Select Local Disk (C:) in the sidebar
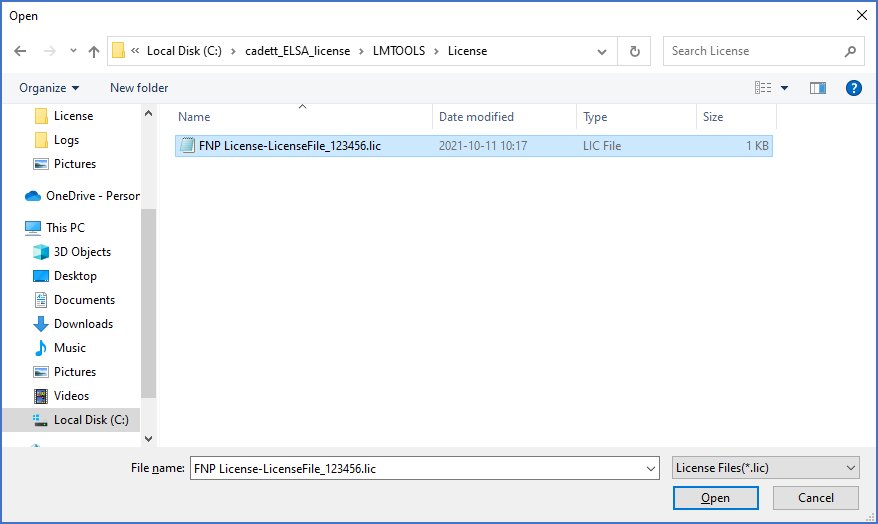 (71, 420)
